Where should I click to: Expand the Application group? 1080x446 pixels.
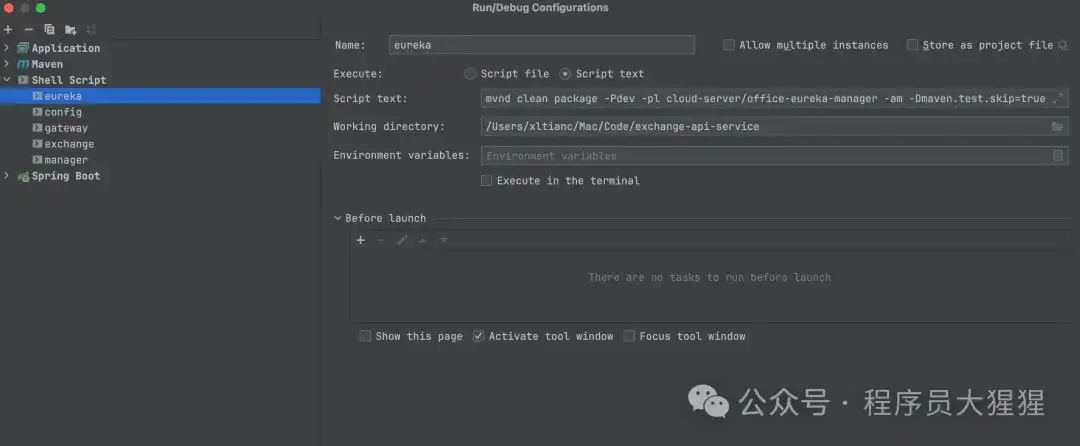7,48
